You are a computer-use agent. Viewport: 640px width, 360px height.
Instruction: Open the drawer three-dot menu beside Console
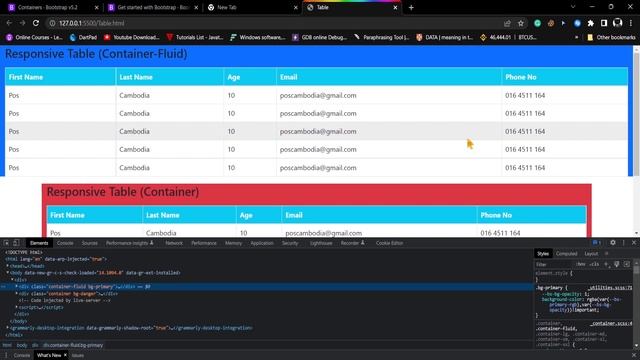coord(6,355)
